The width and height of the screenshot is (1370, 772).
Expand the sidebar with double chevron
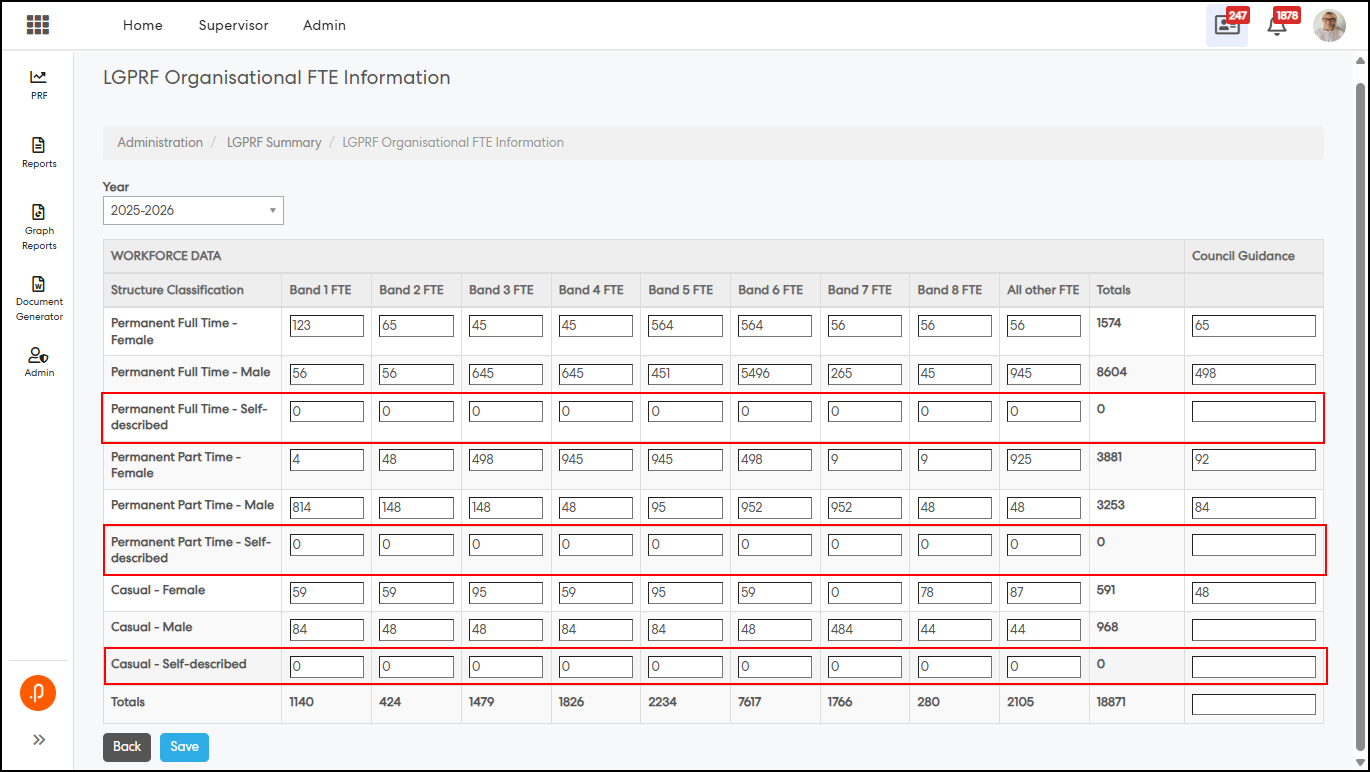coord(39,740)
